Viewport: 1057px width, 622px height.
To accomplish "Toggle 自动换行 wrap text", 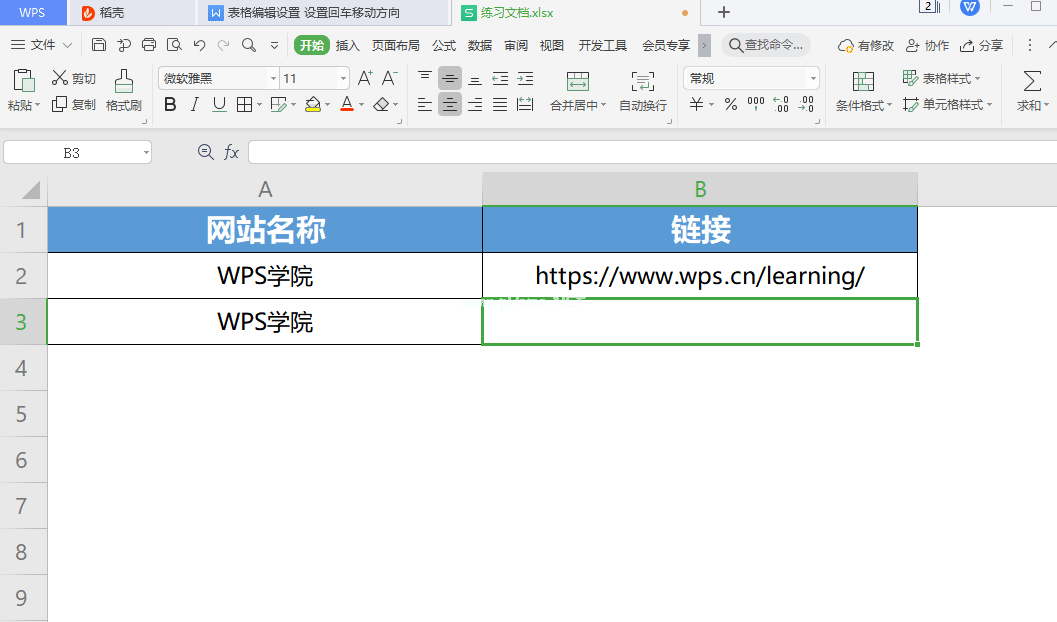I will 643,90.
